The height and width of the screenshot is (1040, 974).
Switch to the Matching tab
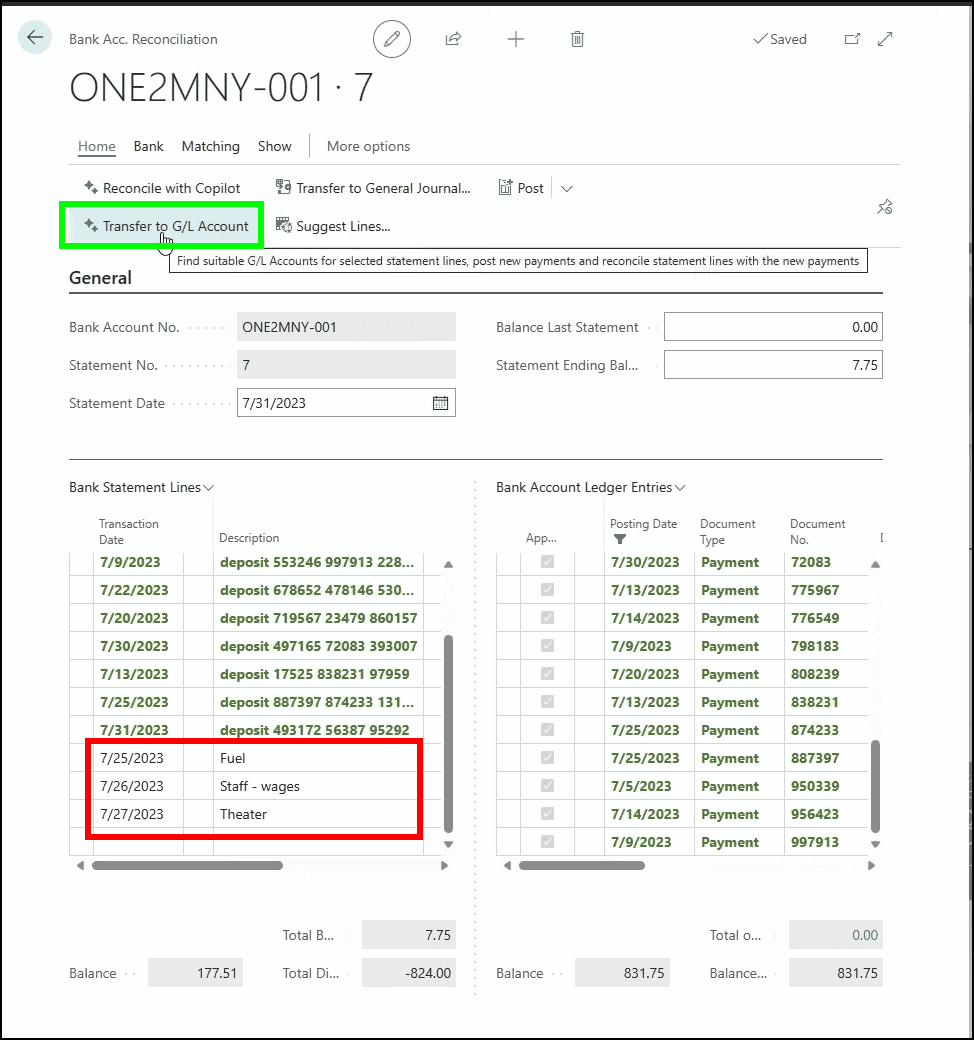[210, 146]
